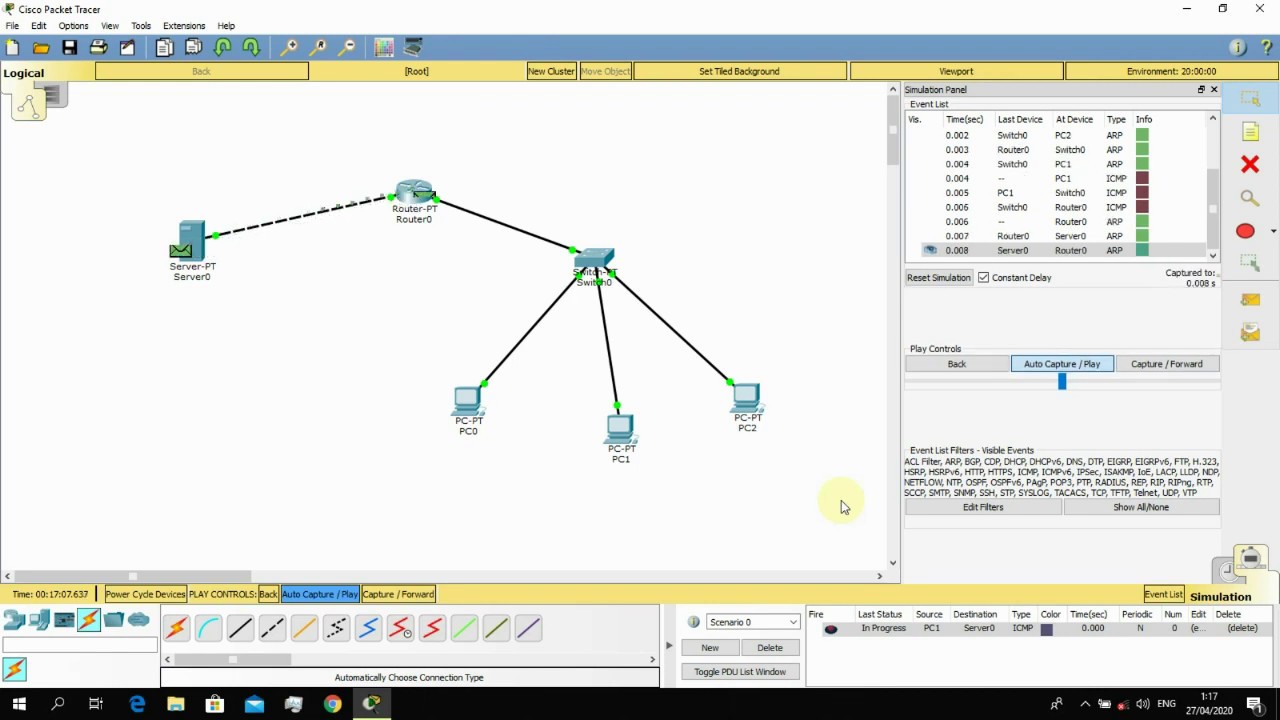Open the Extensions menu
This screenshot has height=720, width=1280.
pyautogui.click(x=184, y=26)
